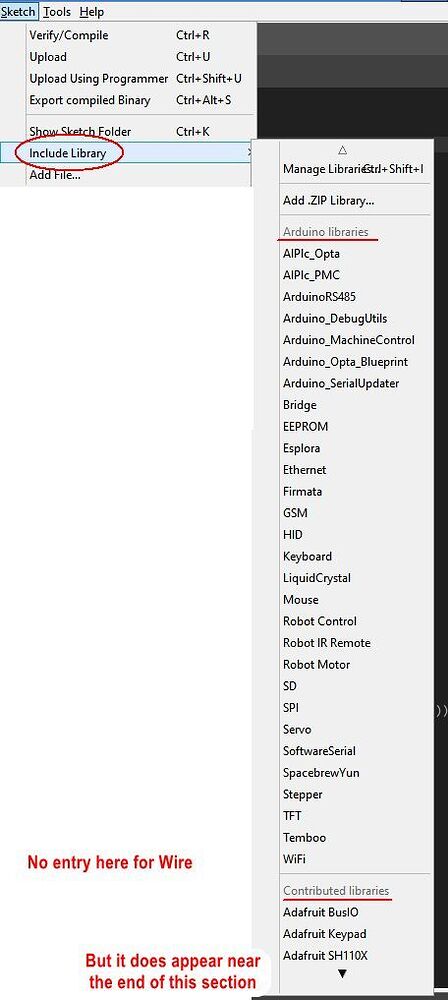
Task: Open the Tools menu
Action: pos(57,11)
